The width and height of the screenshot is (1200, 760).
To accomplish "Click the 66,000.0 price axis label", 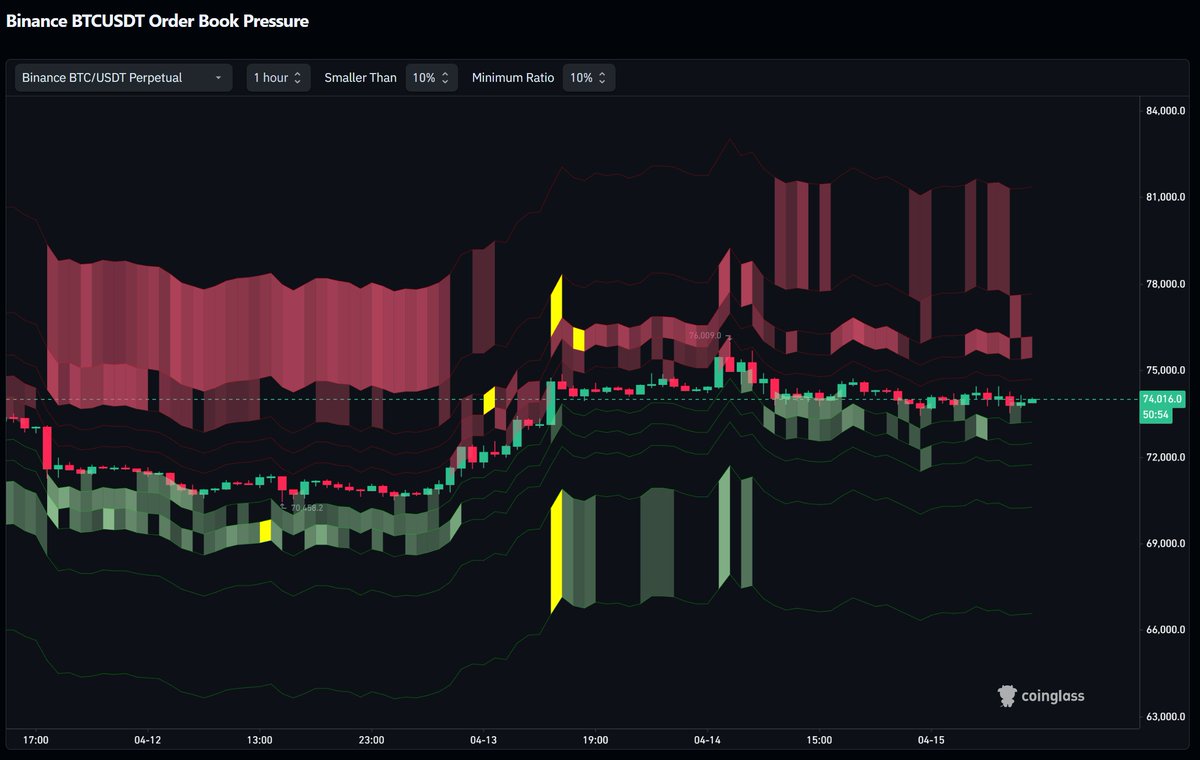I will coord(1166,630).
